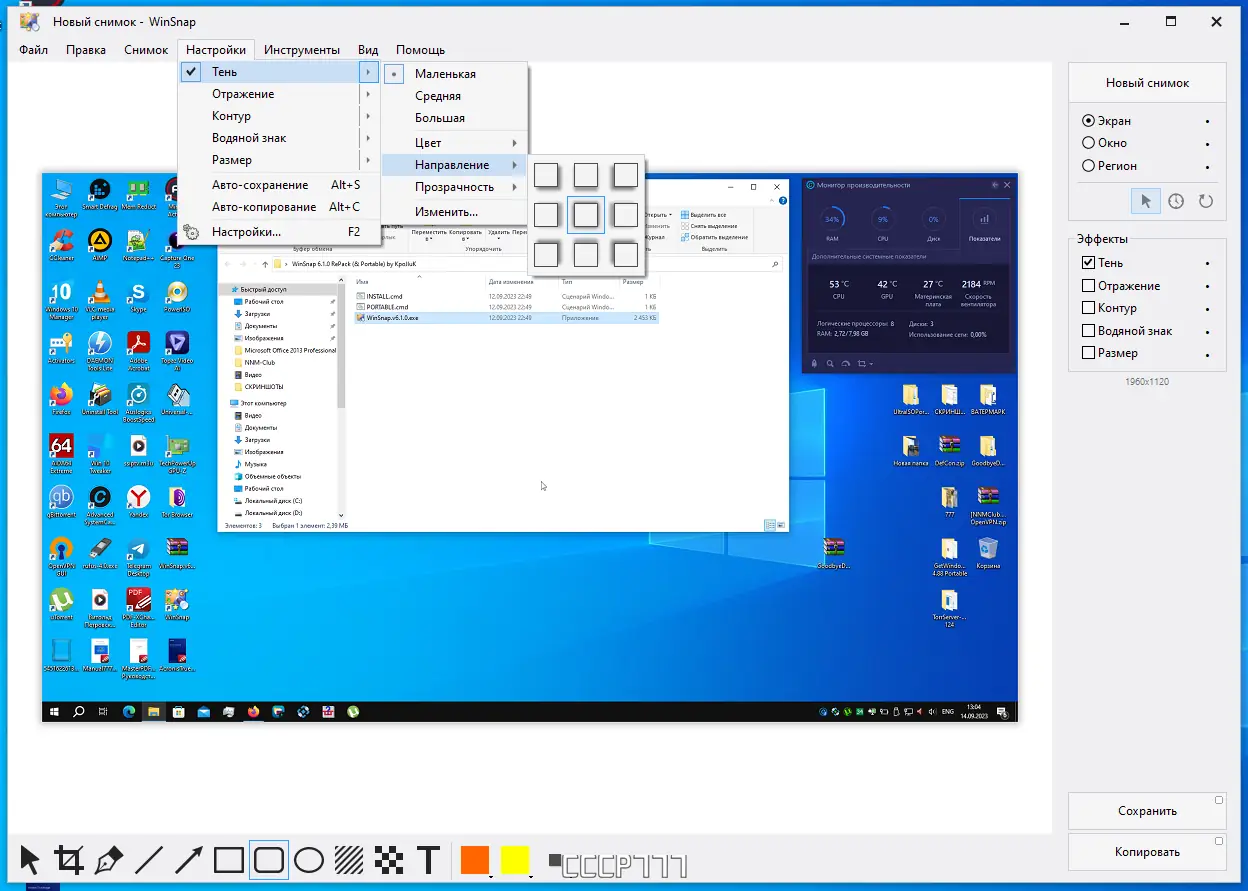Choose bottom-center shadow direction box

click(x=586, y=255)
